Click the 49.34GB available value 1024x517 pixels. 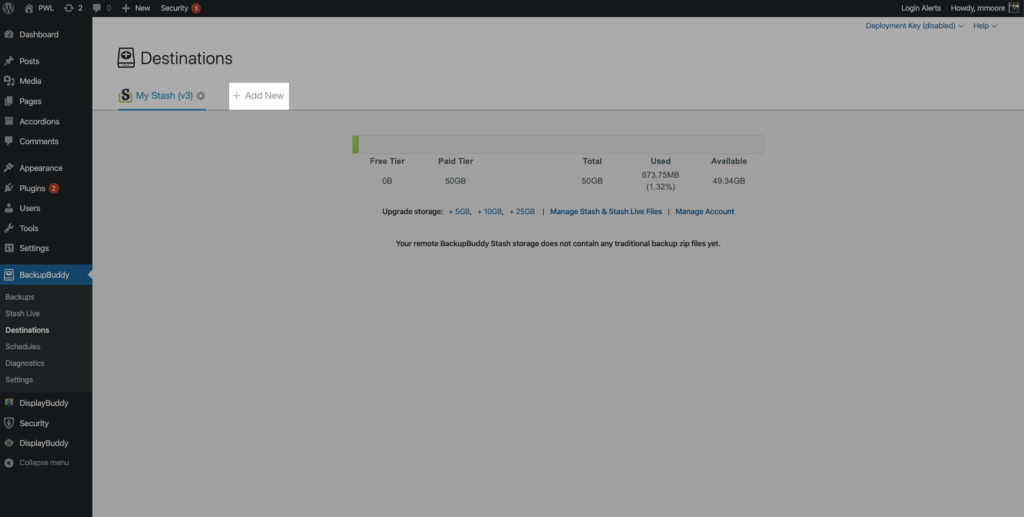click(x=729, y=181)
